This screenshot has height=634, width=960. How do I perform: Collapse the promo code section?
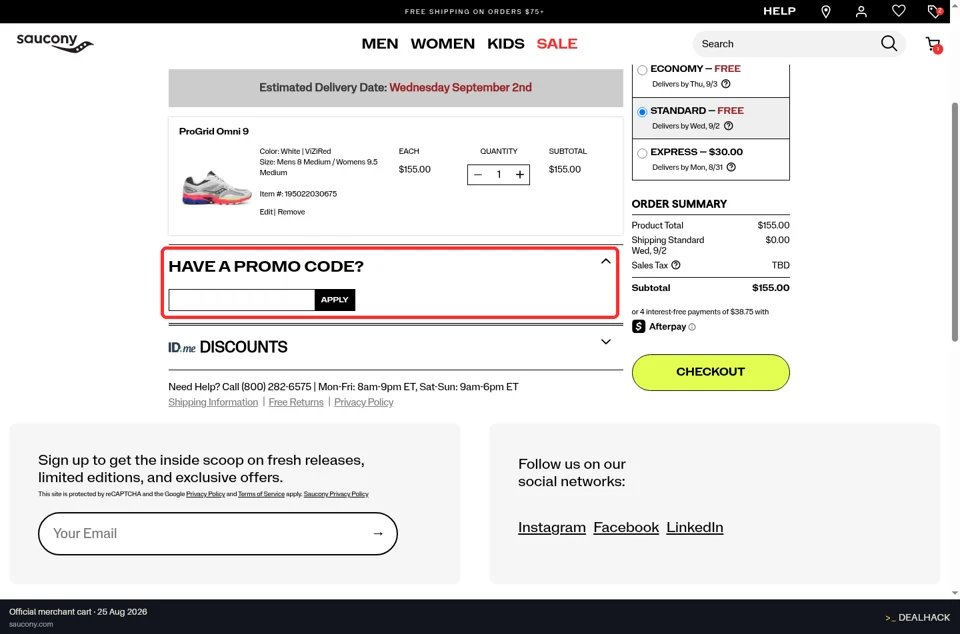606,261
